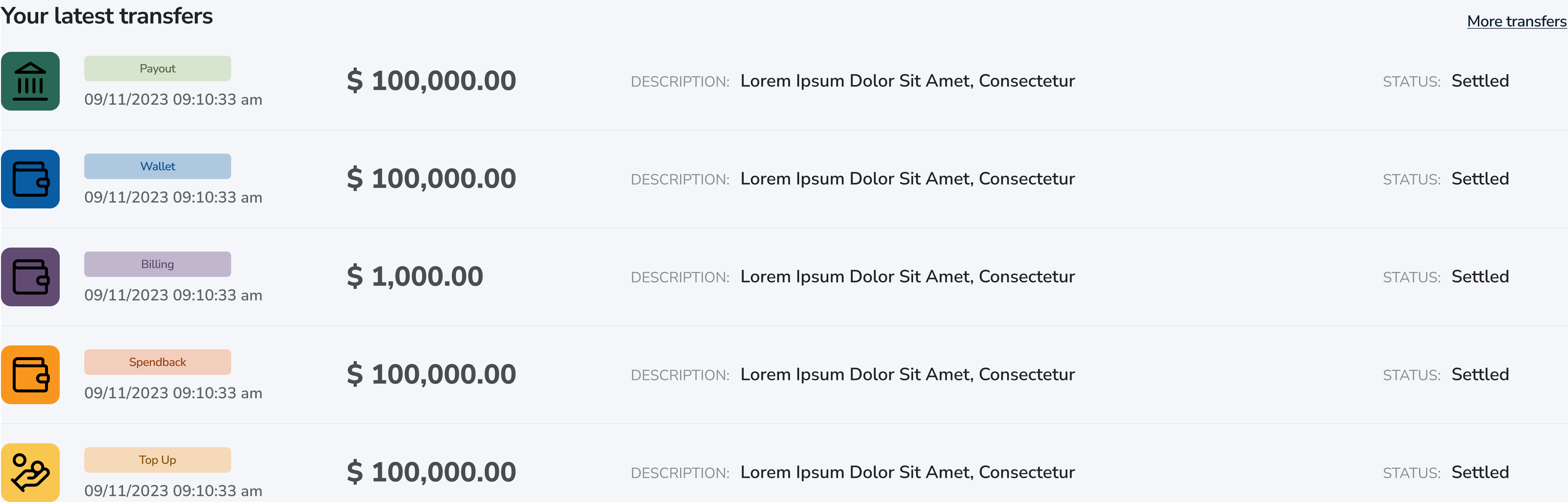Select the Billing category badge
Image resolution: width=1568 pixels, height=502 pixels.
tap(157, 264)
